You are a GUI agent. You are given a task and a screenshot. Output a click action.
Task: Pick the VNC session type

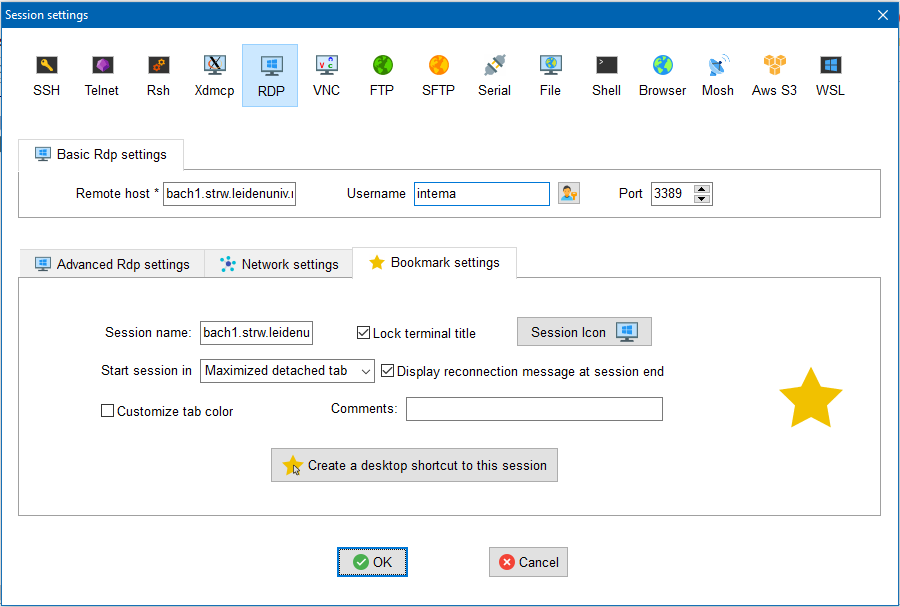click(x=326, y=75)
